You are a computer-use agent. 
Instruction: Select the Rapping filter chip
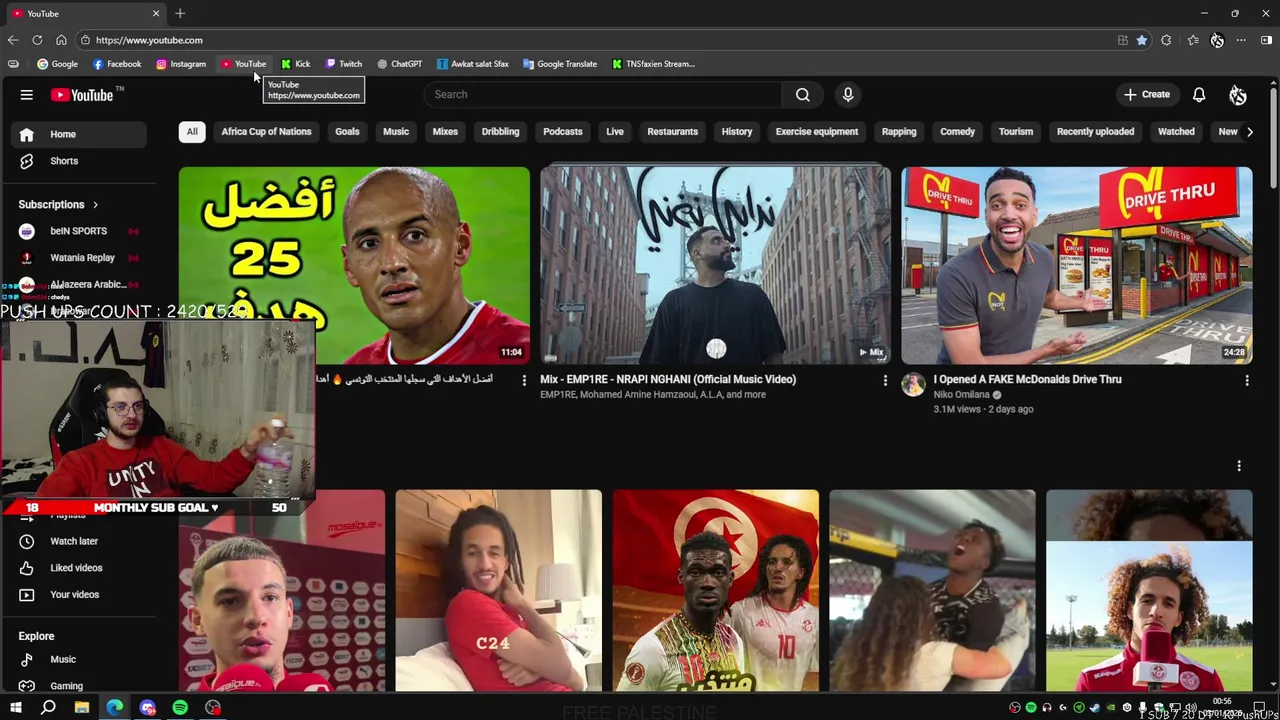pyautogui.click(x=899, y=132)
